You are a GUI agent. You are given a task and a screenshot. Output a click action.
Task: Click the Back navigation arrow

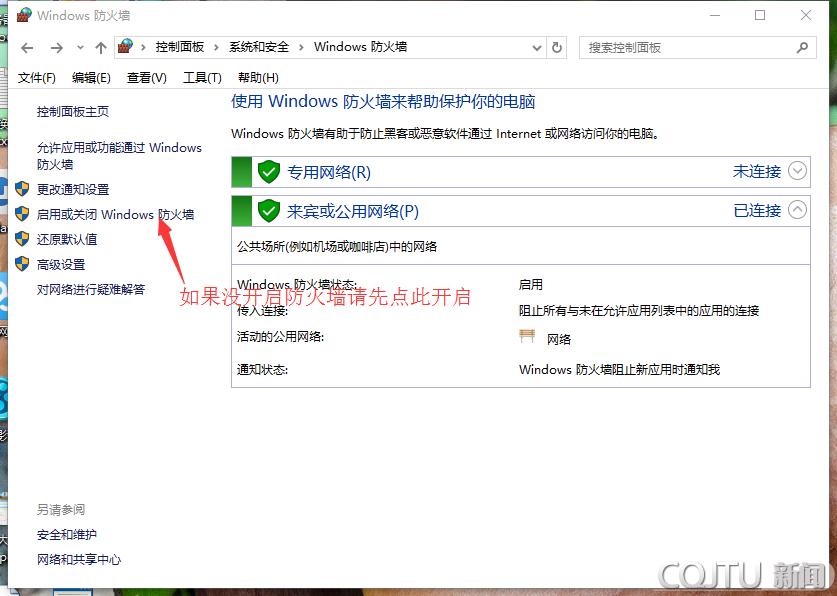coord(27,48)
